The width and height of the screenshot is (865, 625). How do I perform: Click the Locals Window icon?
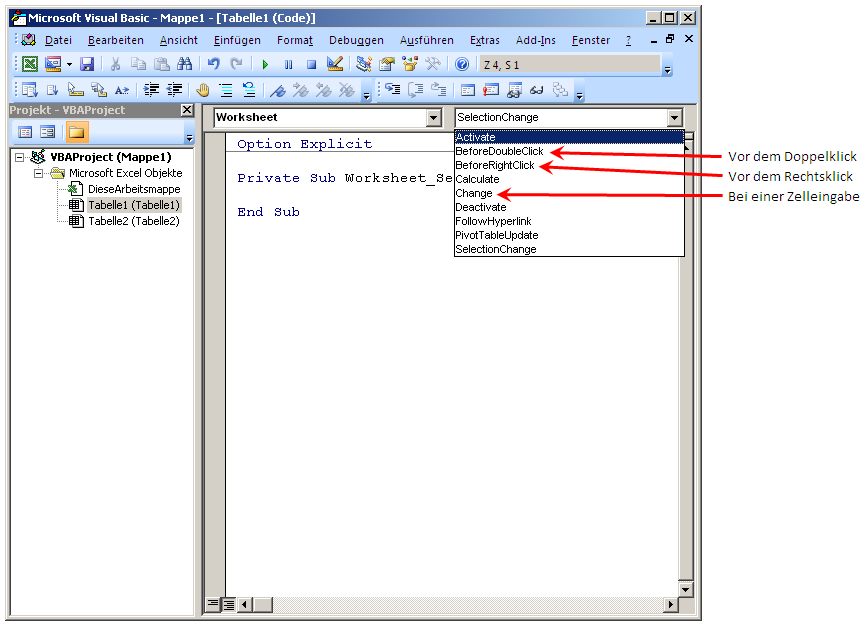coord(468,90)
